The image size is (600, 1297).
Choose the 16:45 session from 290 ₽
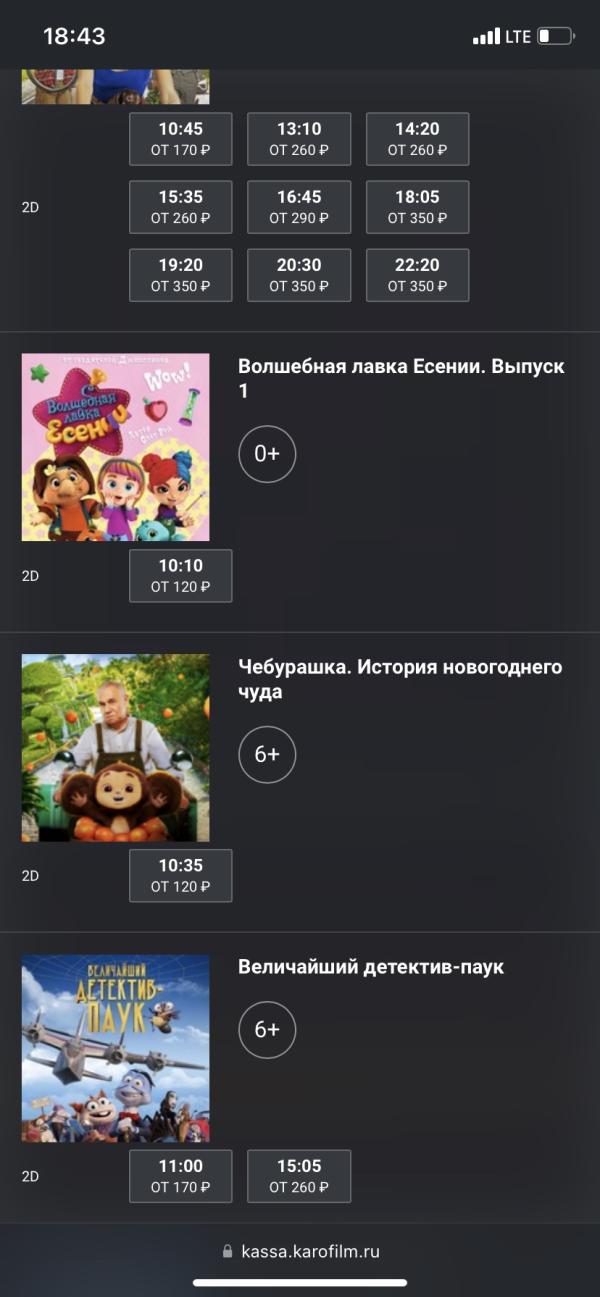point(299,207)
